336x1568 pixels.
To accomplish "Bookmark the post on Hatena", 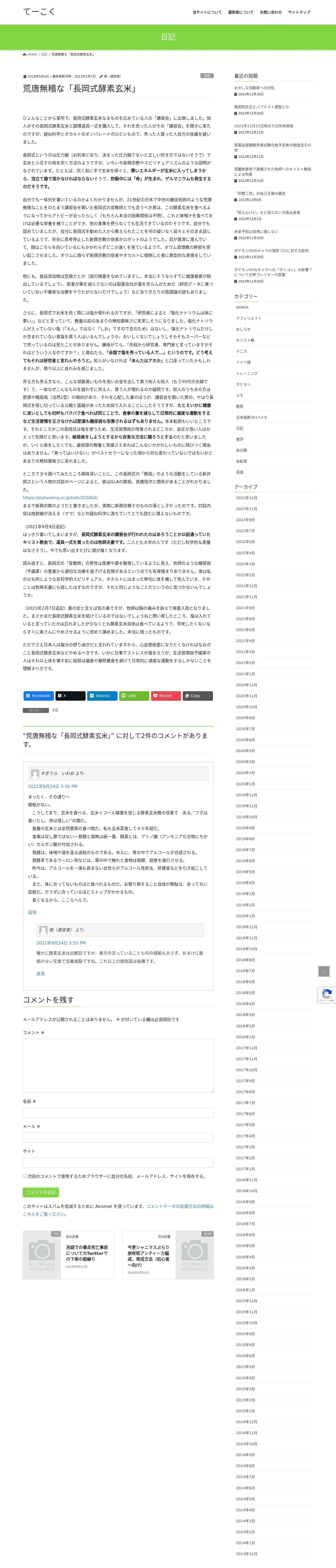I will [x=102, y=695].
